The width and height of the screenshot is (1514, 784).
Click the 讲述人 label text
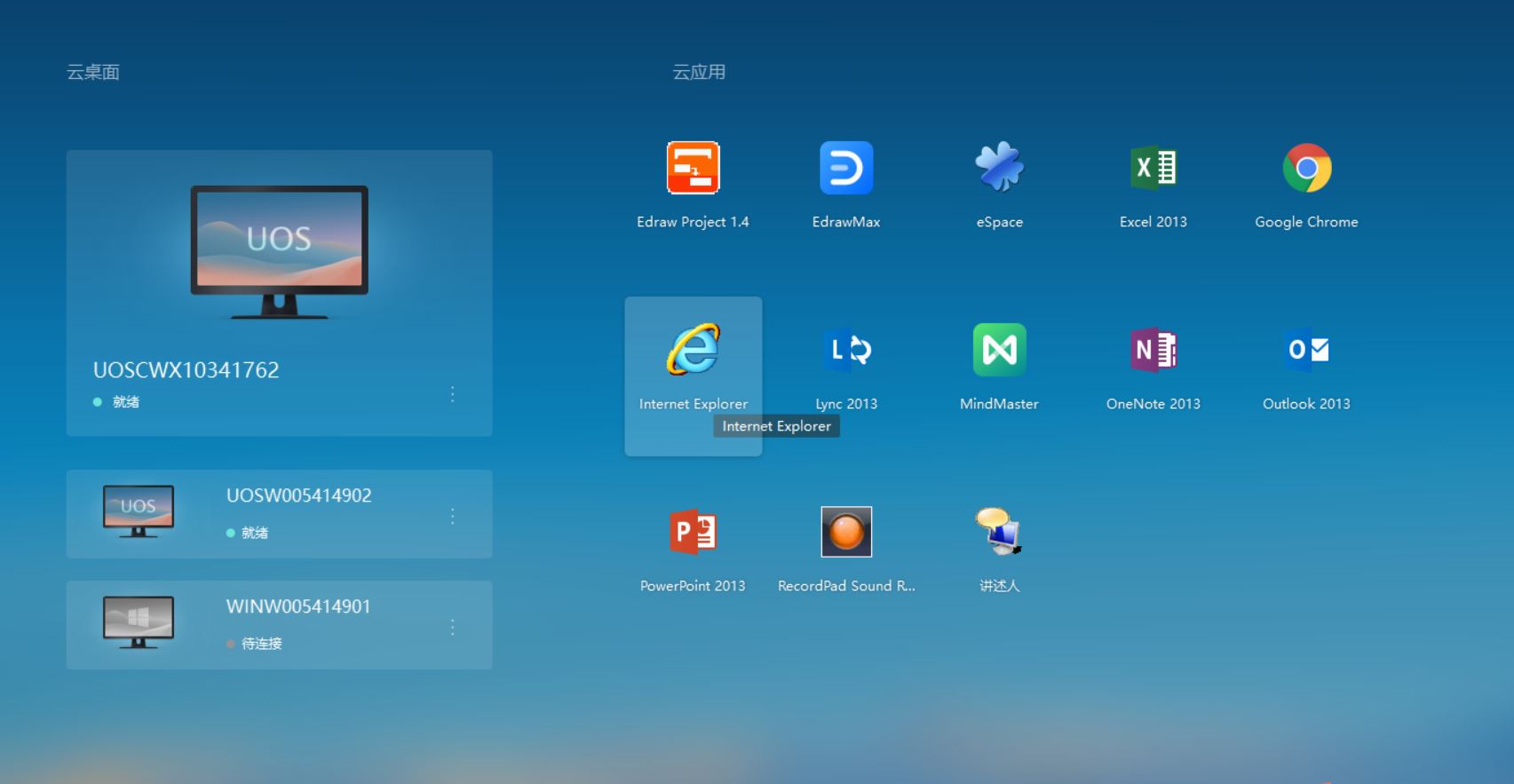pyautogui.click(x=1000, y=586)
